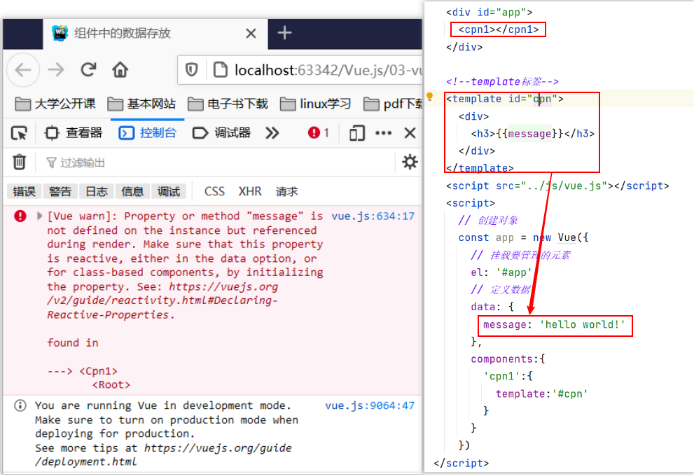Open the vue.js:9064:47 source link
The height and width of the screenshot is (476, 694).
pyautogui.click(x=370, y=406)
